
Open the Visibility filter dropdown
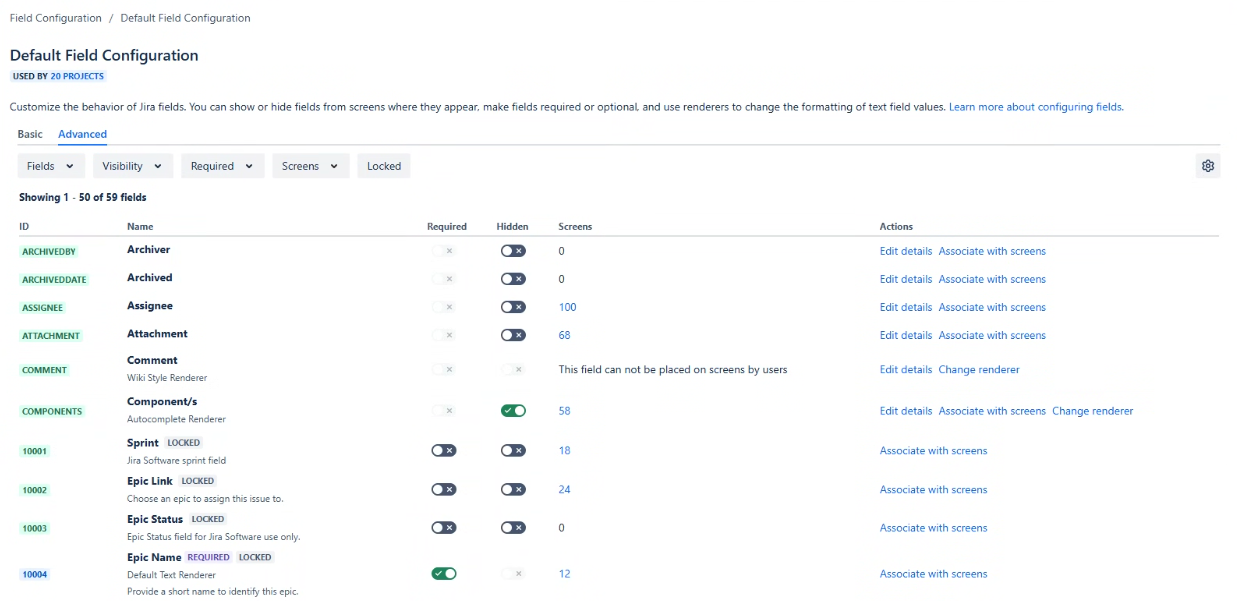[x=133, y=166]
